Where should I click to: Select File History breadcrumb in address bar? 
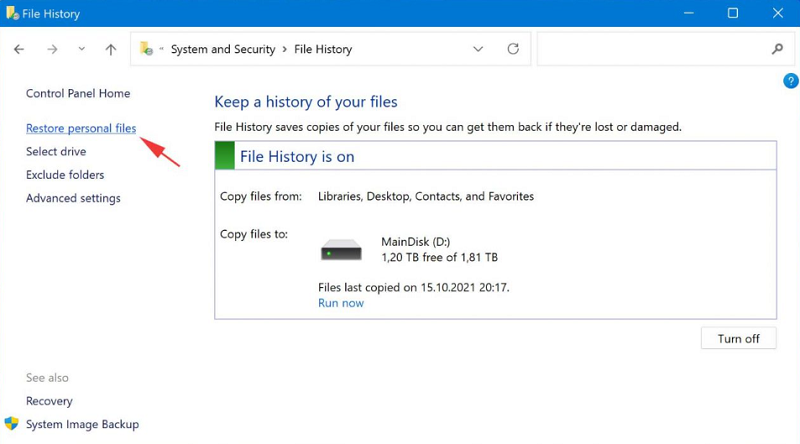click(323, 49)
